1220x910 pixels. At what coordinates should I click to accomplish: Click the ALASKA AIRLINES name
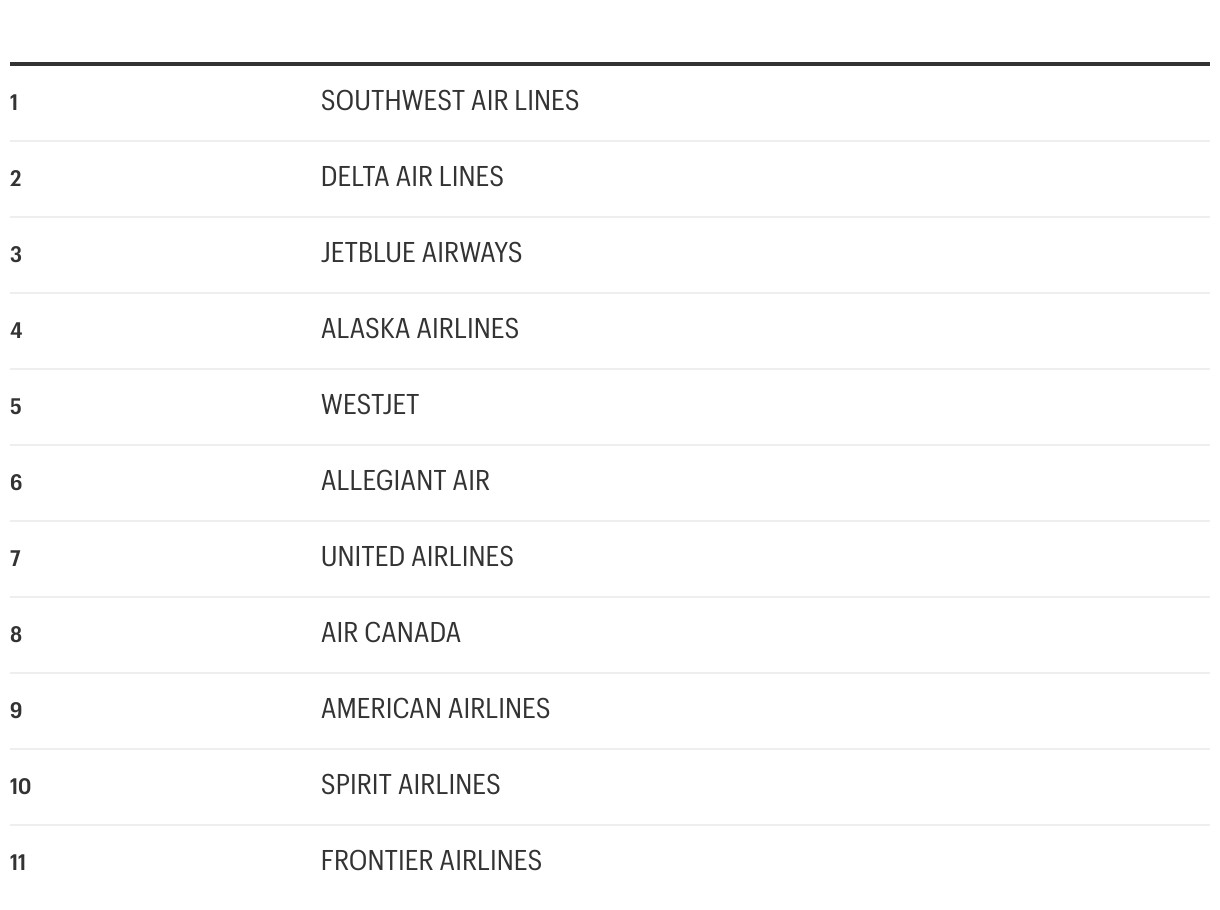pyautogui.click(x=420, y=329)
